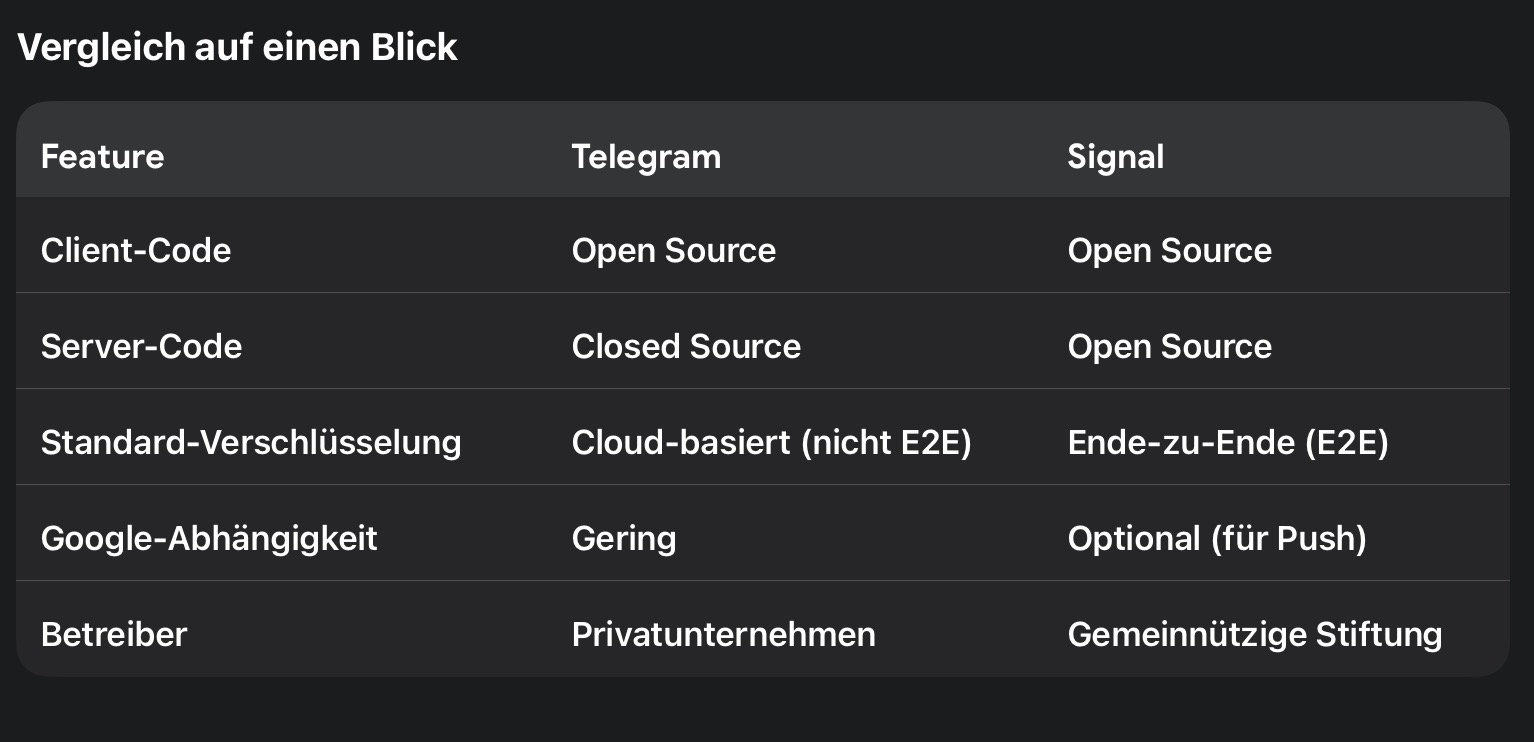Click the 'Betreiber' row label

(x=114, y=634)
